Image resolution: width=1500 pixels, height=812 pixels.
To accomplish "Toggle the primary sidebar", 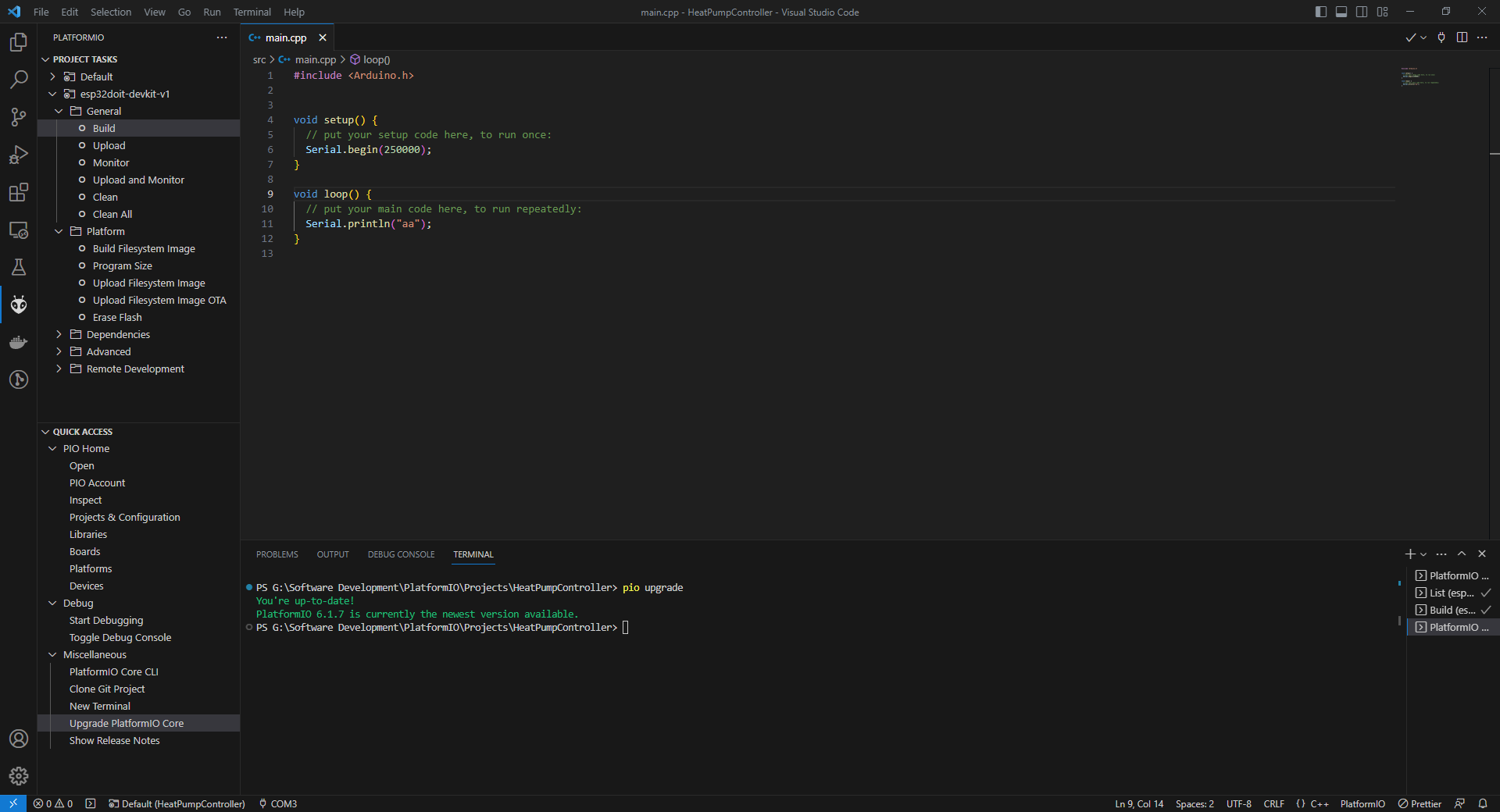I will 1320,12.
